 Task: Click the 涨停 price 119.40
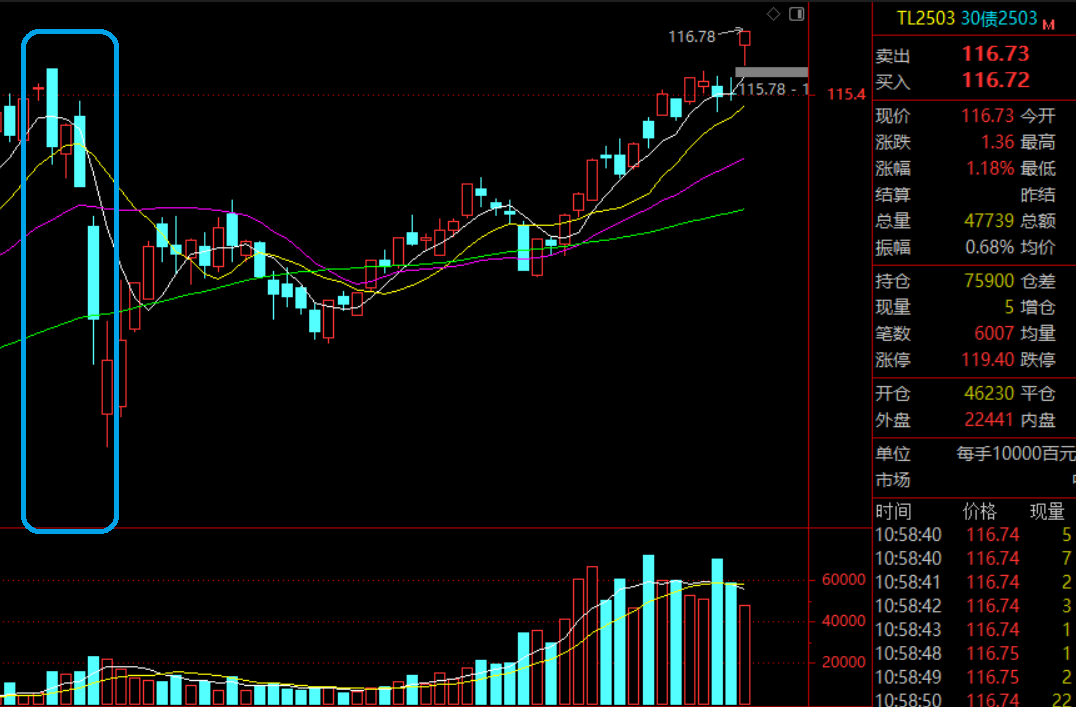(987, 360)
